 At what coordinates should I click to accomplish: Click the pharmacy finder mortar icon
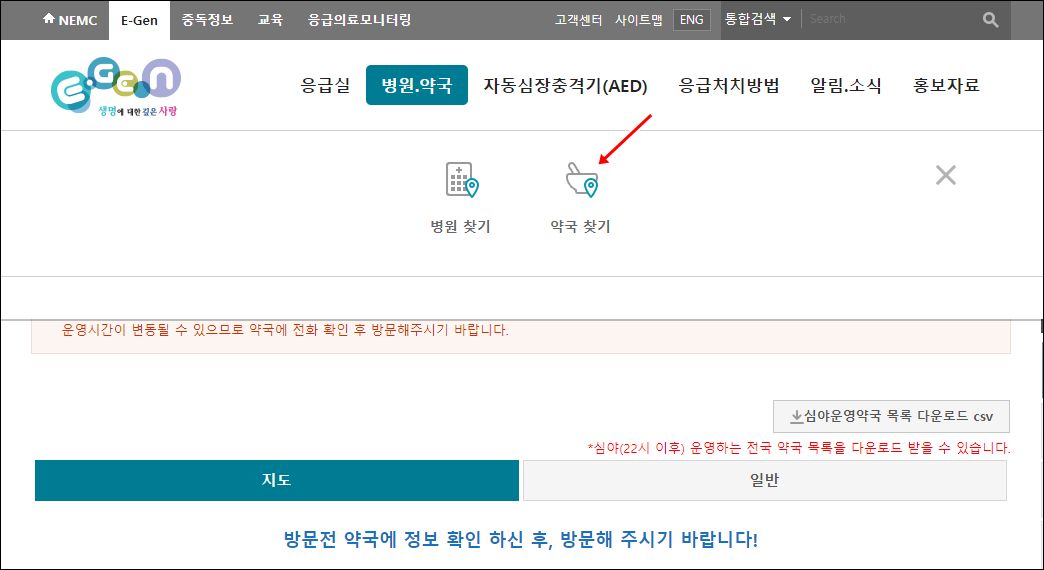tap(582, 180)
